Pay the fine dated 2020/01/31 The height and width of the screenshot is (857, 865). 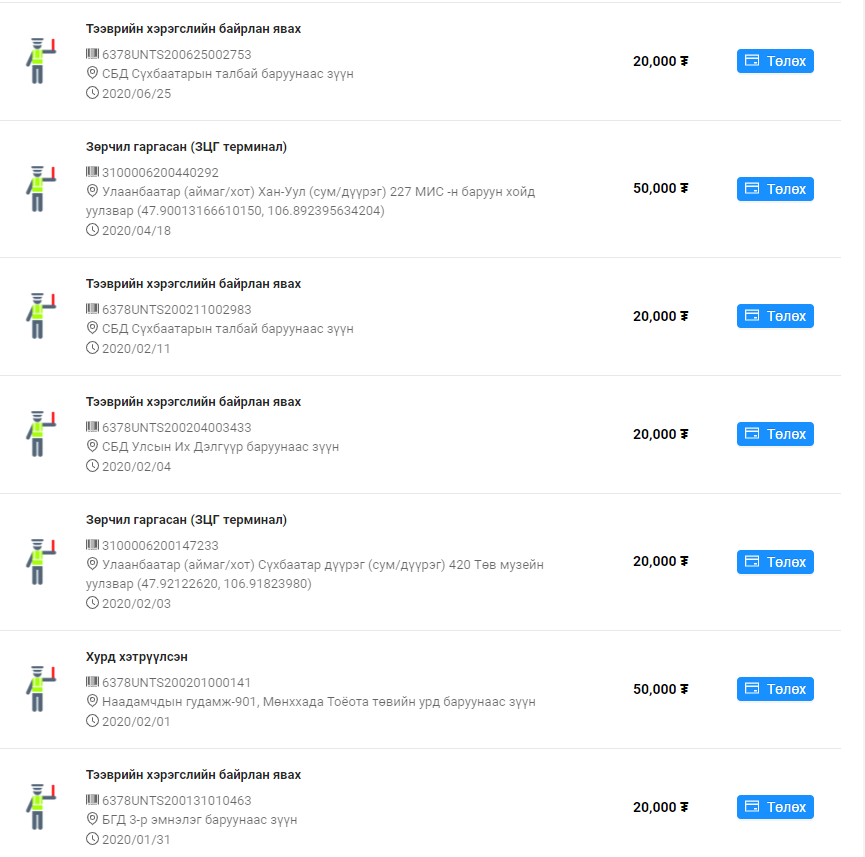[775, 807]
